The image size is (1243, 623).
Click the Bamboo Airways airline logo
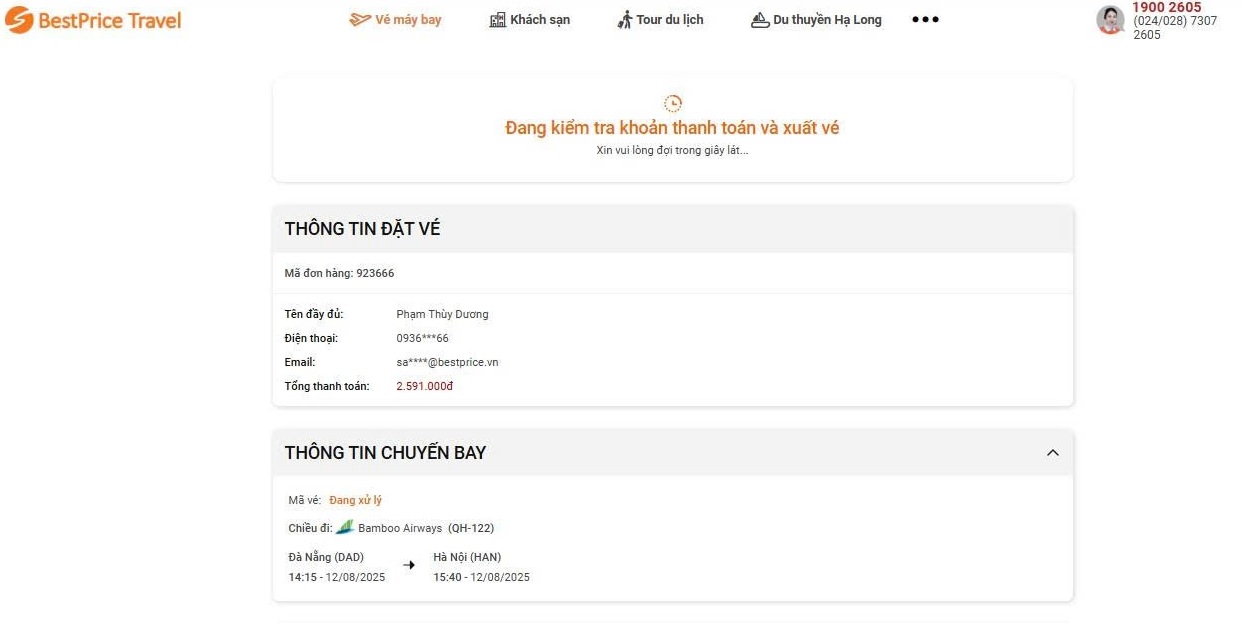345,527
